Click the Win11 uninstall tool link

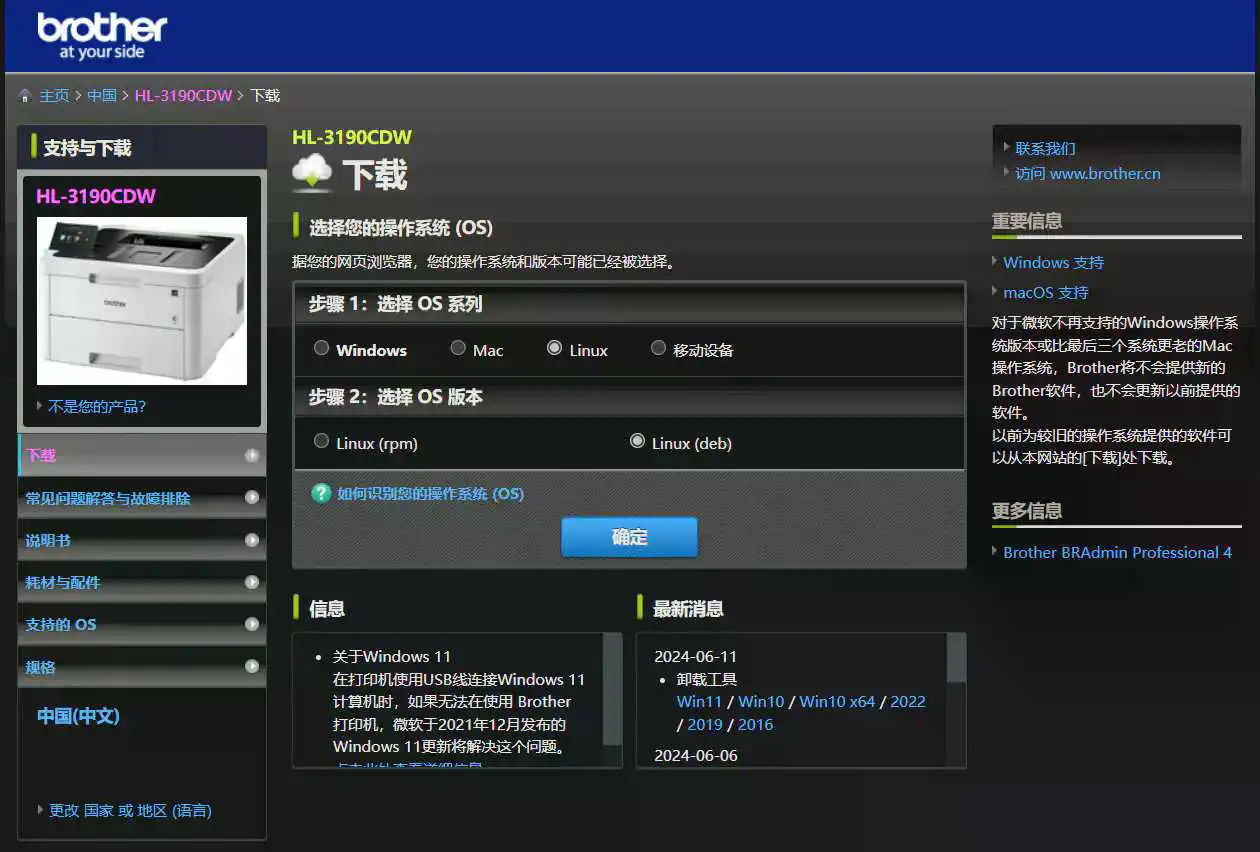[699, 702]
